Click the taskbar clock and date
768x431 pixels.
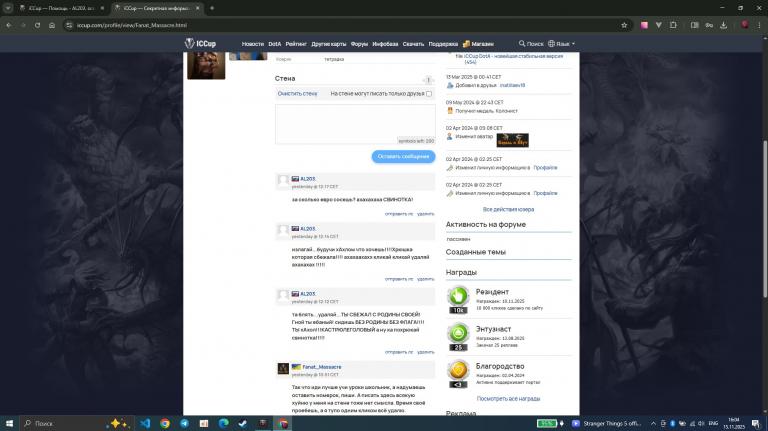[734, 423]
